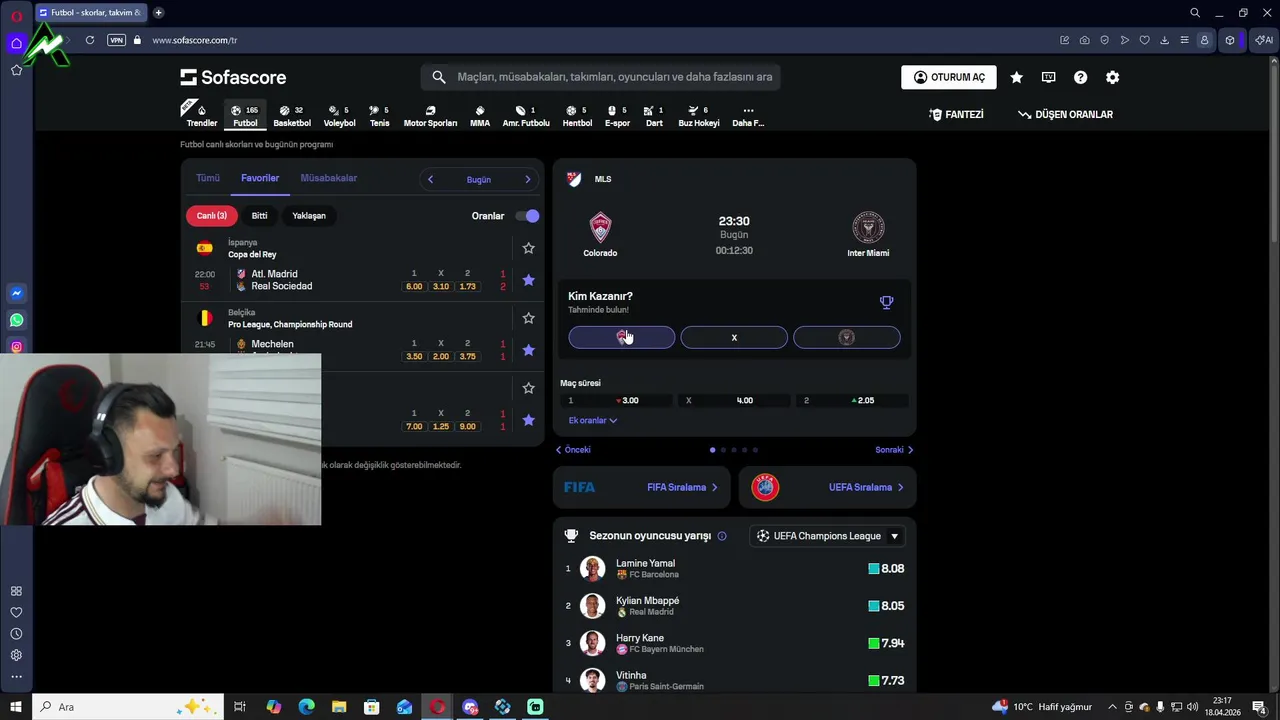Select Tenis sport icon

tap(379, 116)
